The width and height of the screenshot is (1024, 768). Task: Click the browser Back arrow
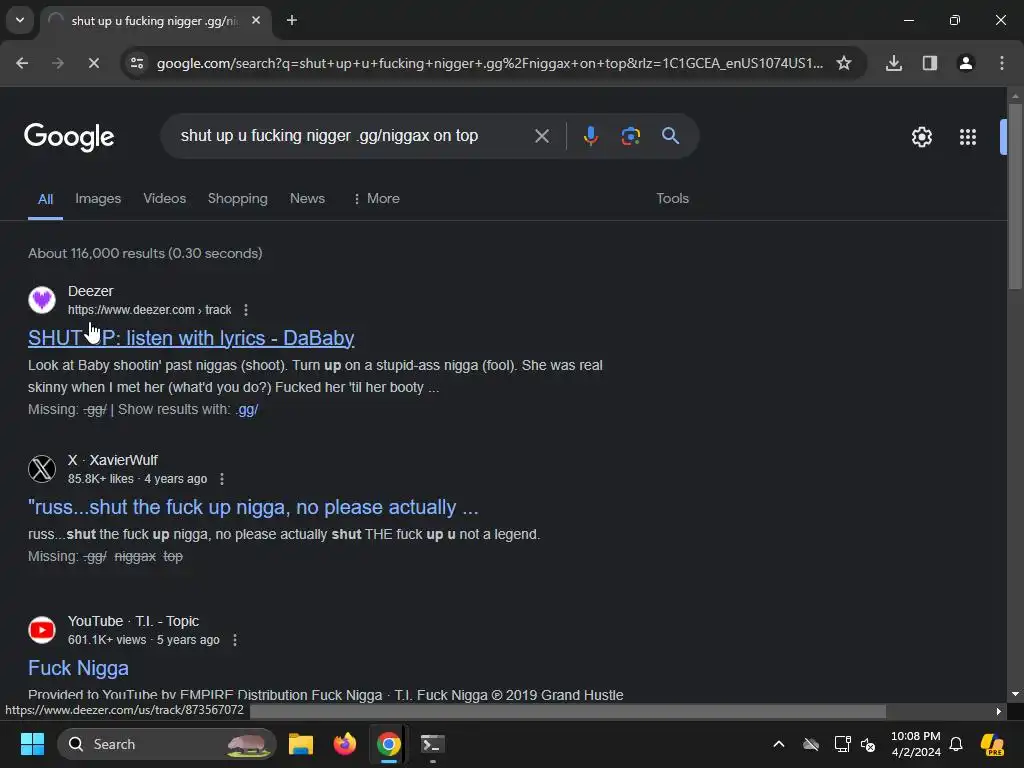(x=22, y=63)
